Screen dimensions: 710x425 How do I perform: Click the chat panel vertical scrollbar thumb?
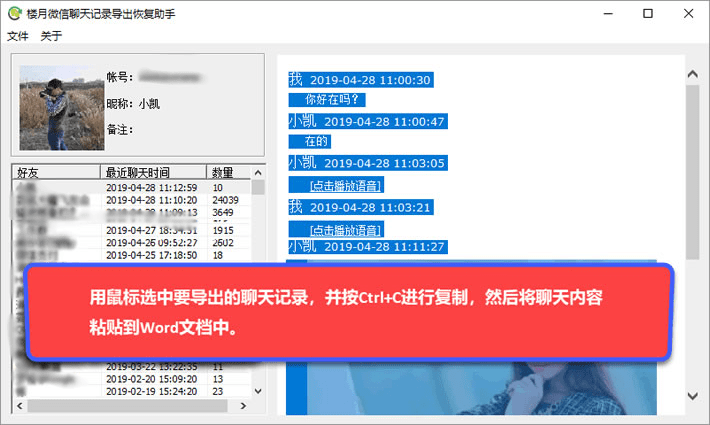point(692,172)
